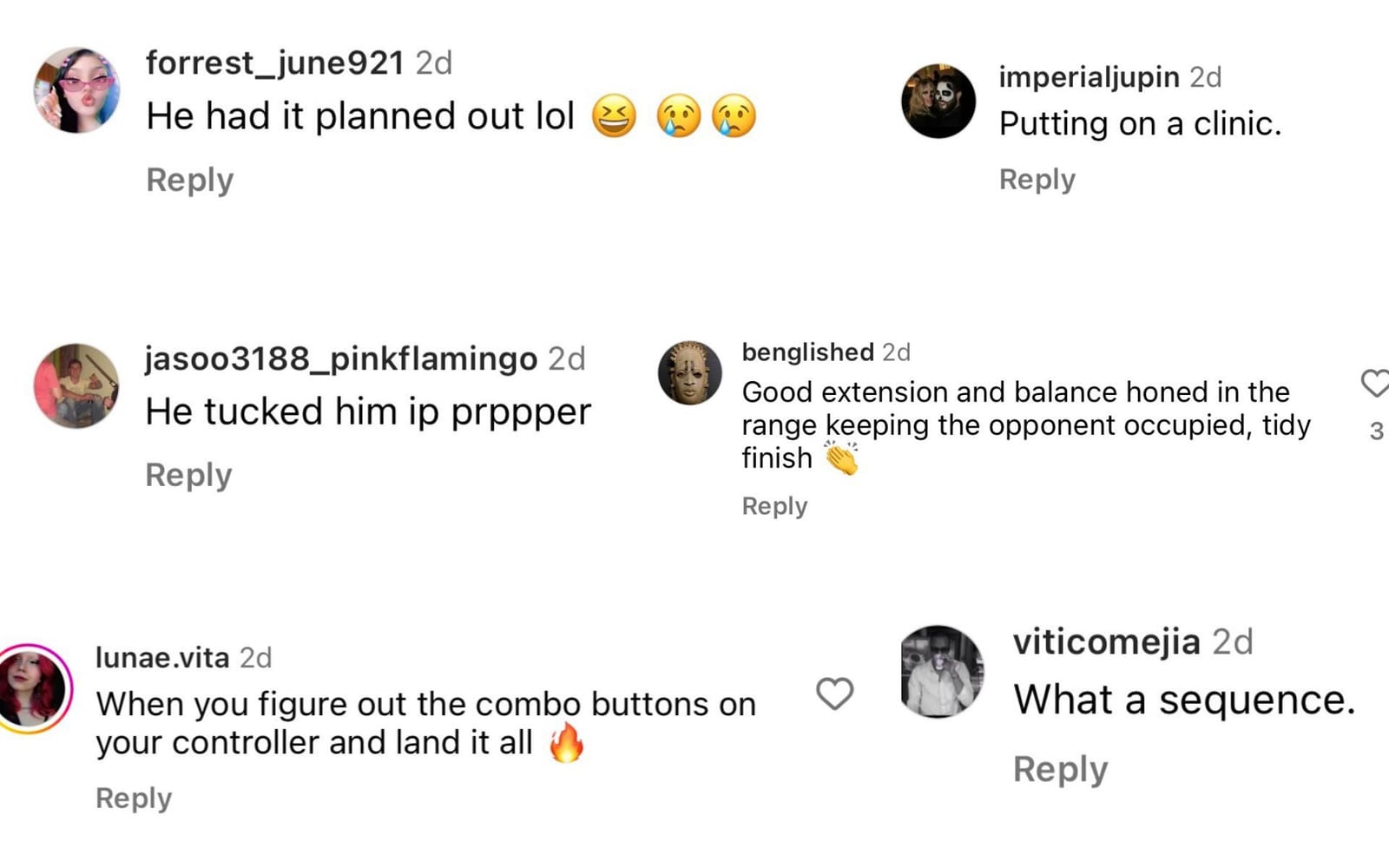1389x868 pixels.
Task: Reply to forrest_june921's comment
Action: pyautogui.click(x=190, y=181)
